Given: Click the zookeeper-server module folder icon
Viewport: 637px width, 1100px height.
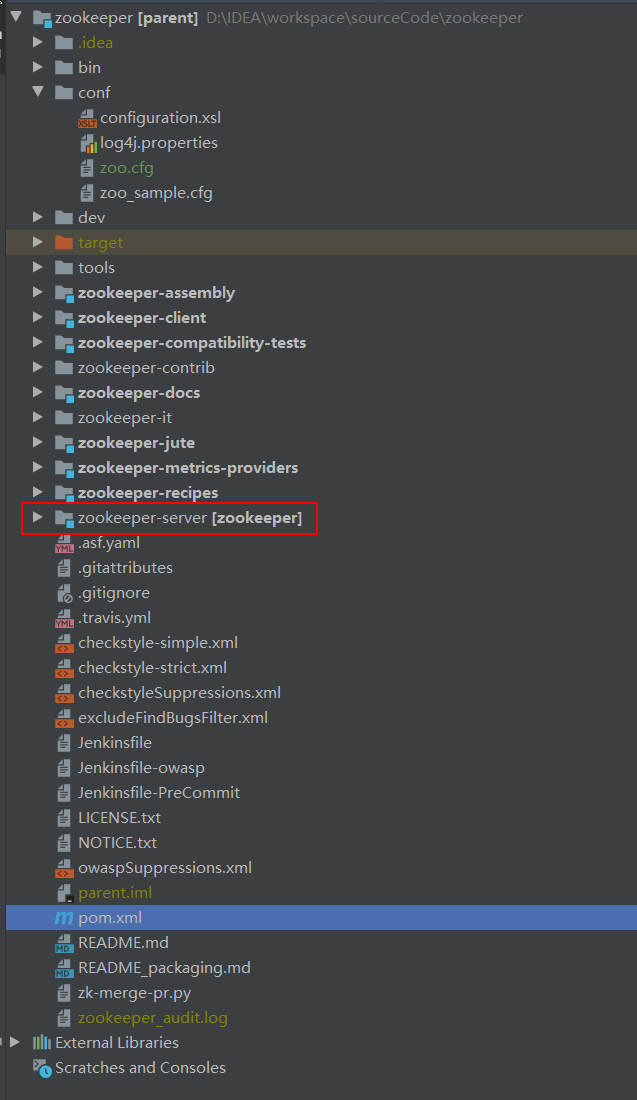Looking at the screenshot, I should [x=64, y=518].
